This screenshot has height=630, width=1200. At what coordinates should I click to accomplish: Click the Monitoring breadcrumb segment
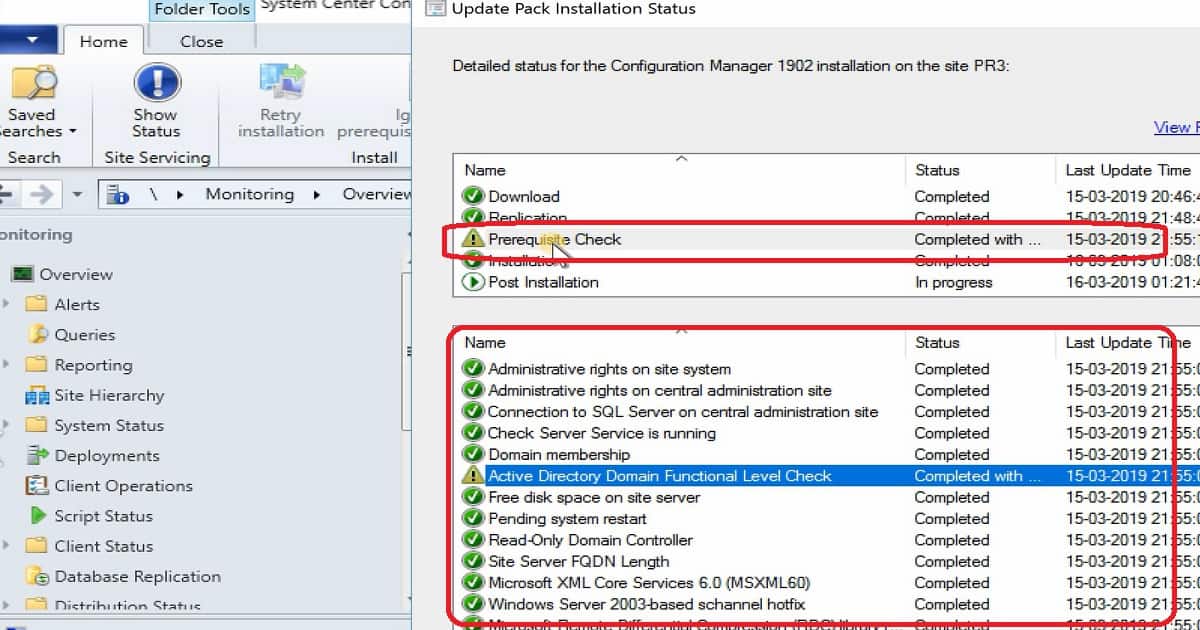click(250, 194)
